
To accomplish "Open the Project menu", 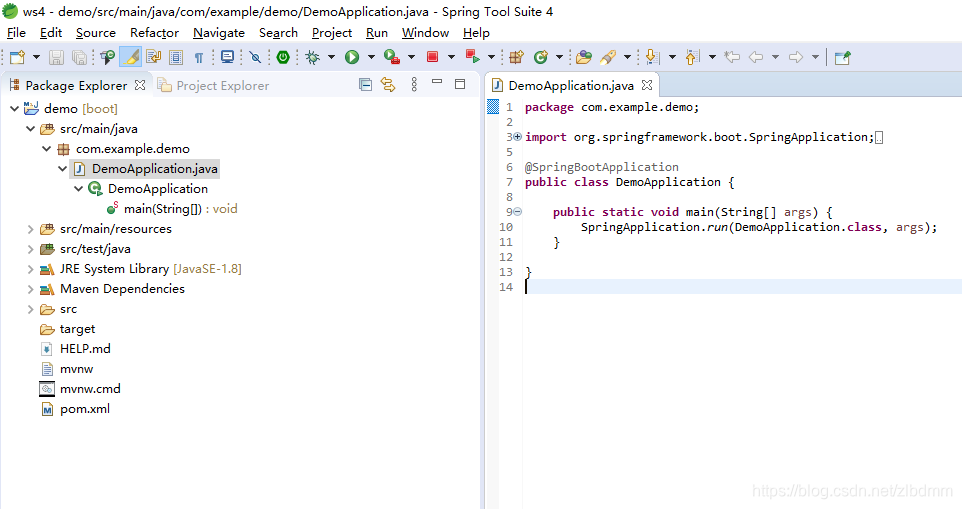I will 332,33.
